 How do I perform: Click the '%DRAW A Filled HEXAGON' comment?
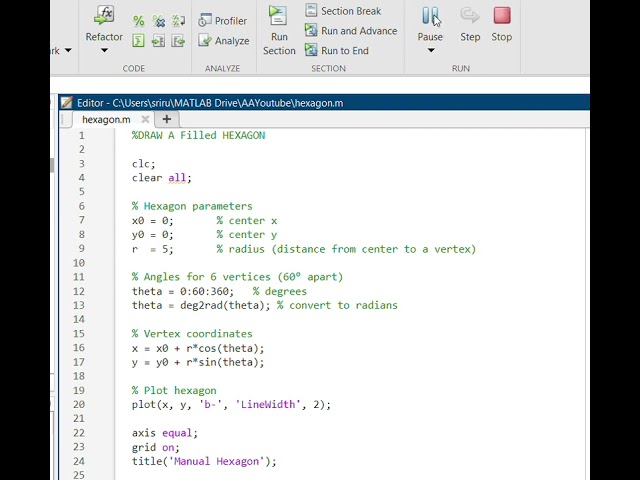(198, 136)
